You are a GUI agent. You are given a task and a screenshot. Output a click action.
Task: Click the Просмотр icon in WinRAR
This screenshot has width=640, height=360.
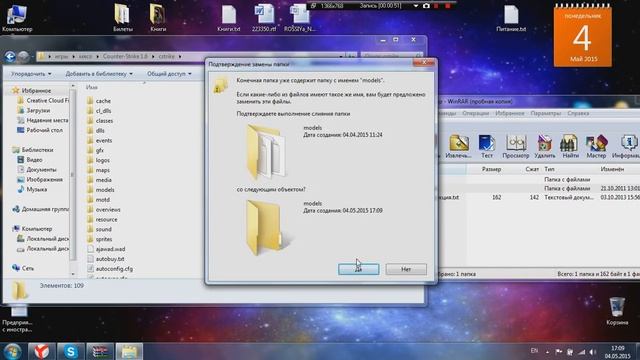pos(516,147)
